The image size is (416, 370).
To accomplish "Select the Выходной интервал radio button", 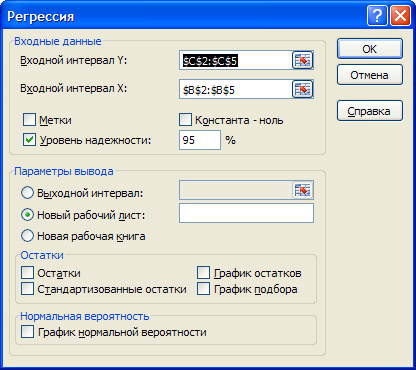I will (x=27, y=193).
